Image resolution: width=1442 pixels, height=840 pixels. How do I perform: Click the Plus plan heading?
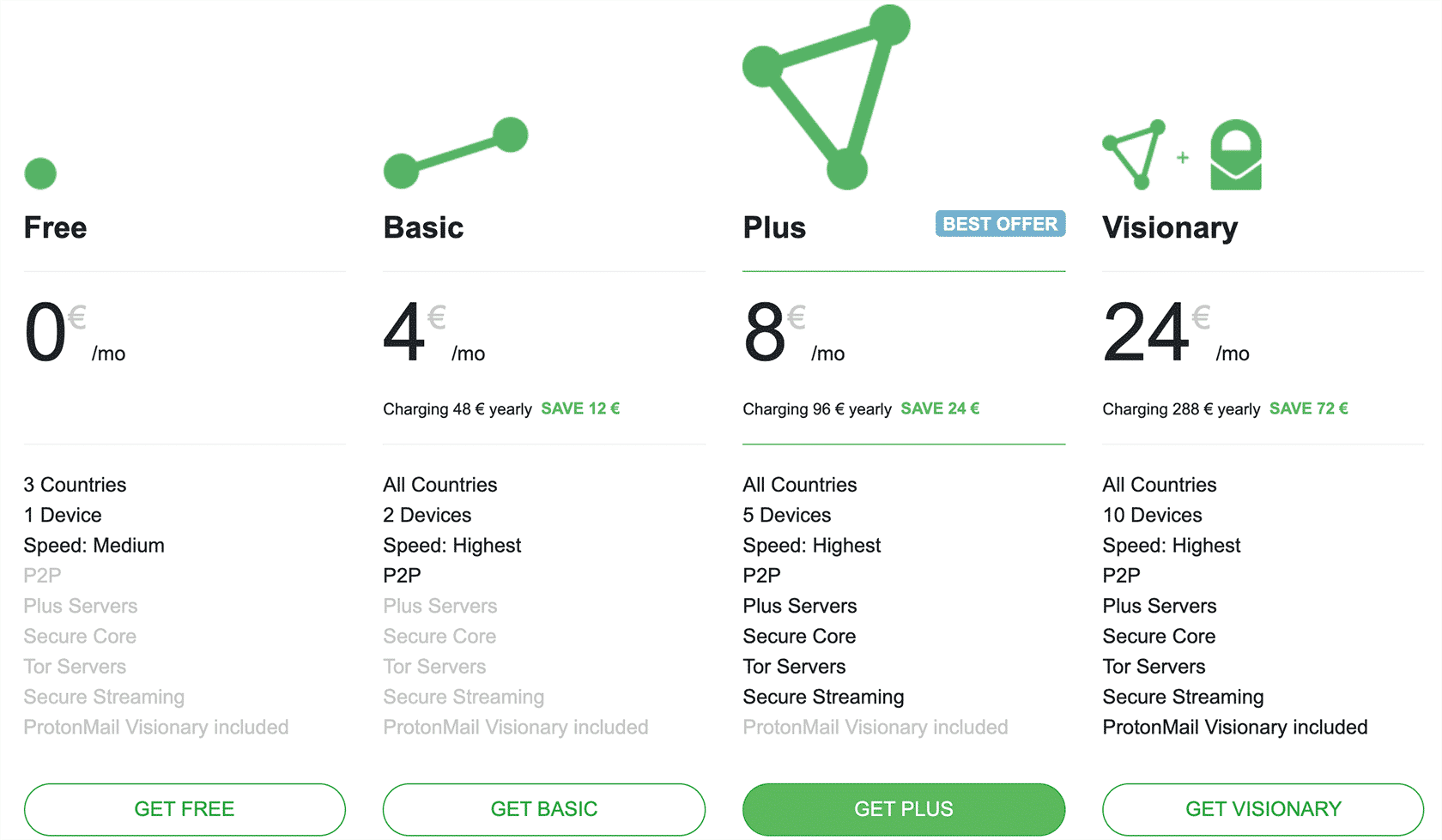pos(774,227)
